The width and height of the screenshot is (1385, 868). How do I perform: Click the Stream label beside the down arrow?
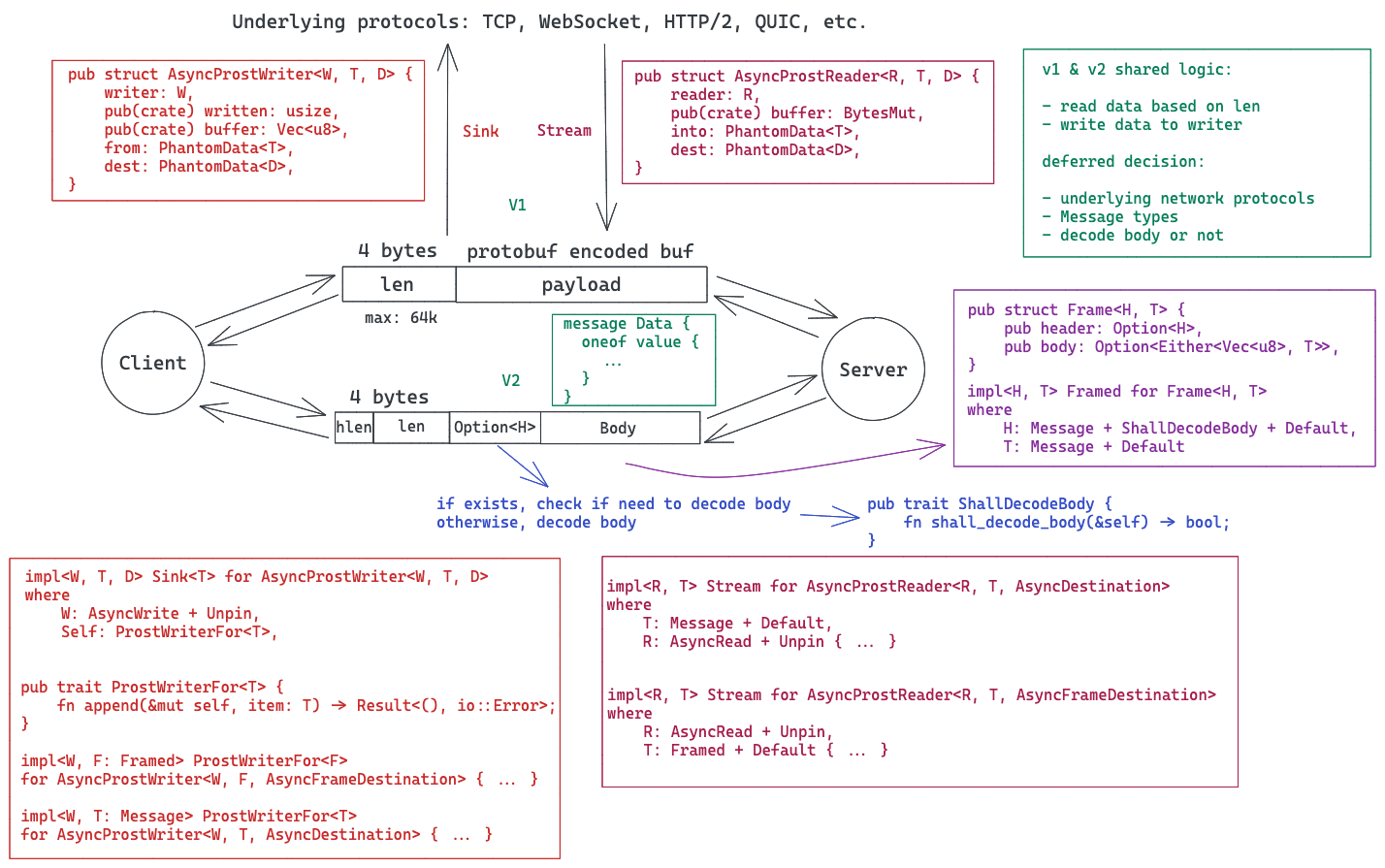tap(564, 131)
